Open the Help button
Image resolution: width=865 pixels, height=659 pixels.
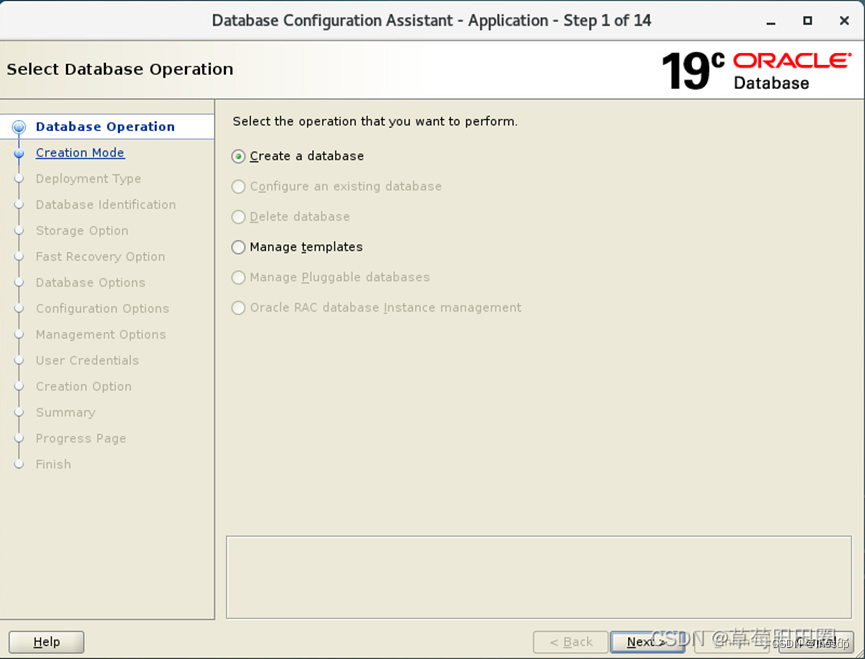[47, 642]
